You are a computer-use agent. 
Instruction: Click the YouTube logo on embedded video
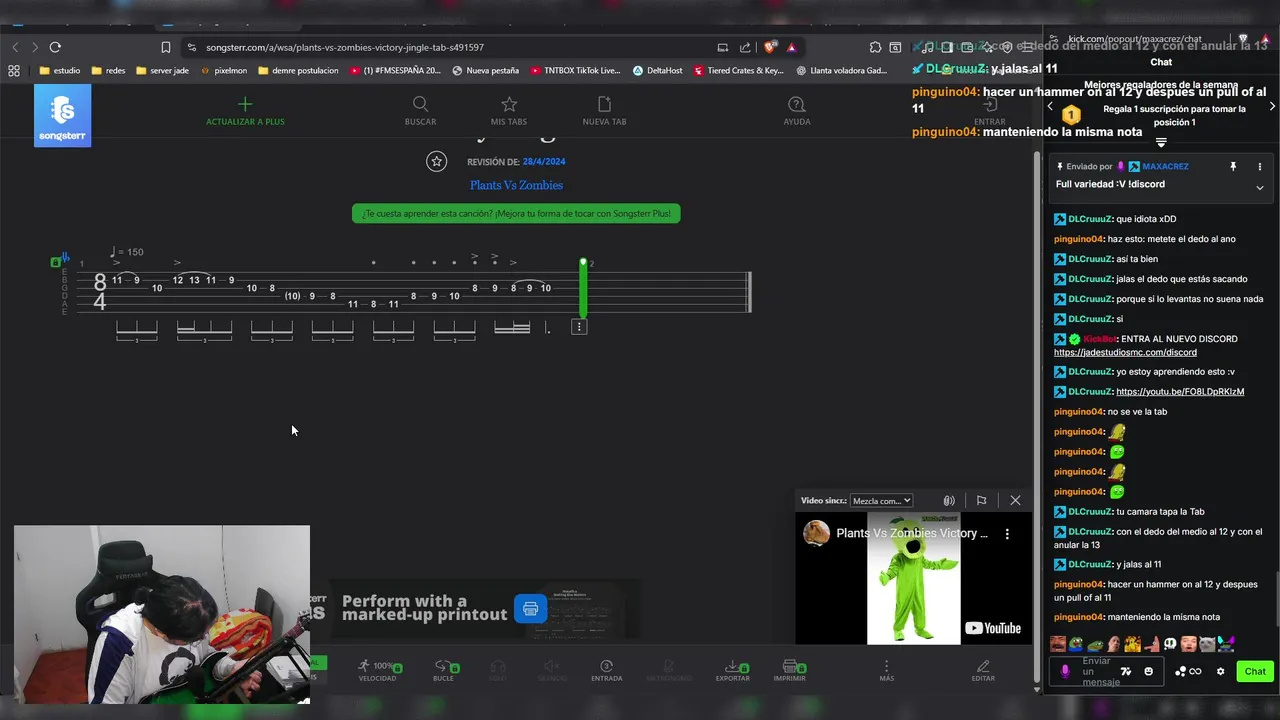[x=993, y=628]
